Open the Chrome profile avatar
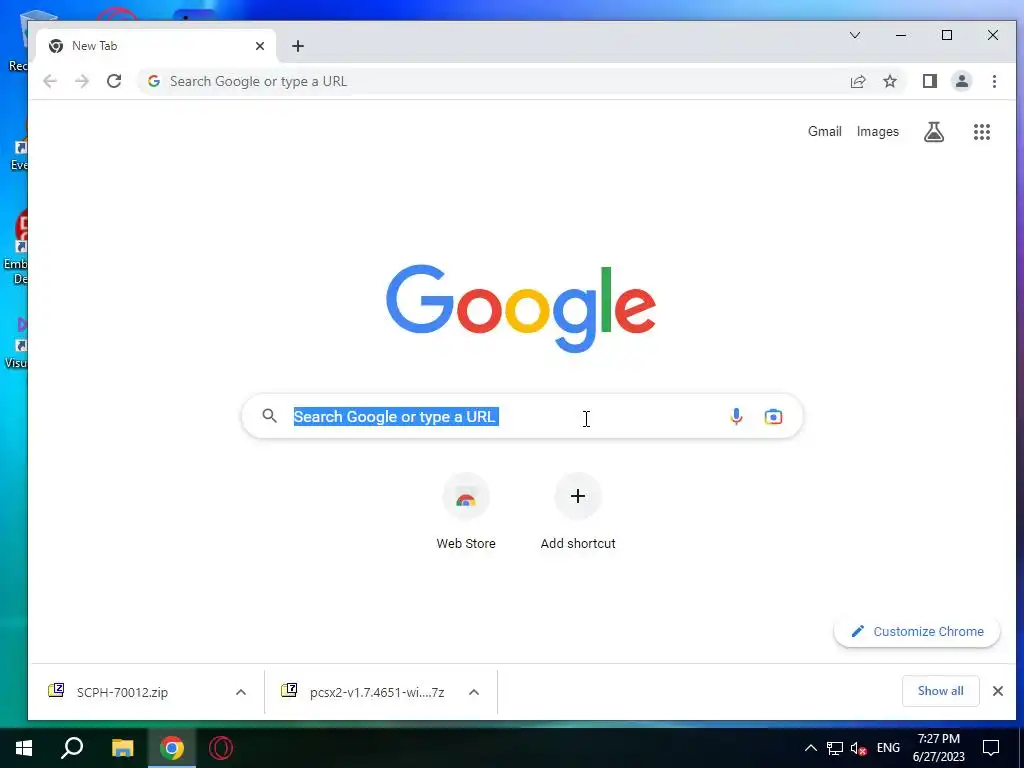Viewport: 1024px width, 768px height. 962,81
